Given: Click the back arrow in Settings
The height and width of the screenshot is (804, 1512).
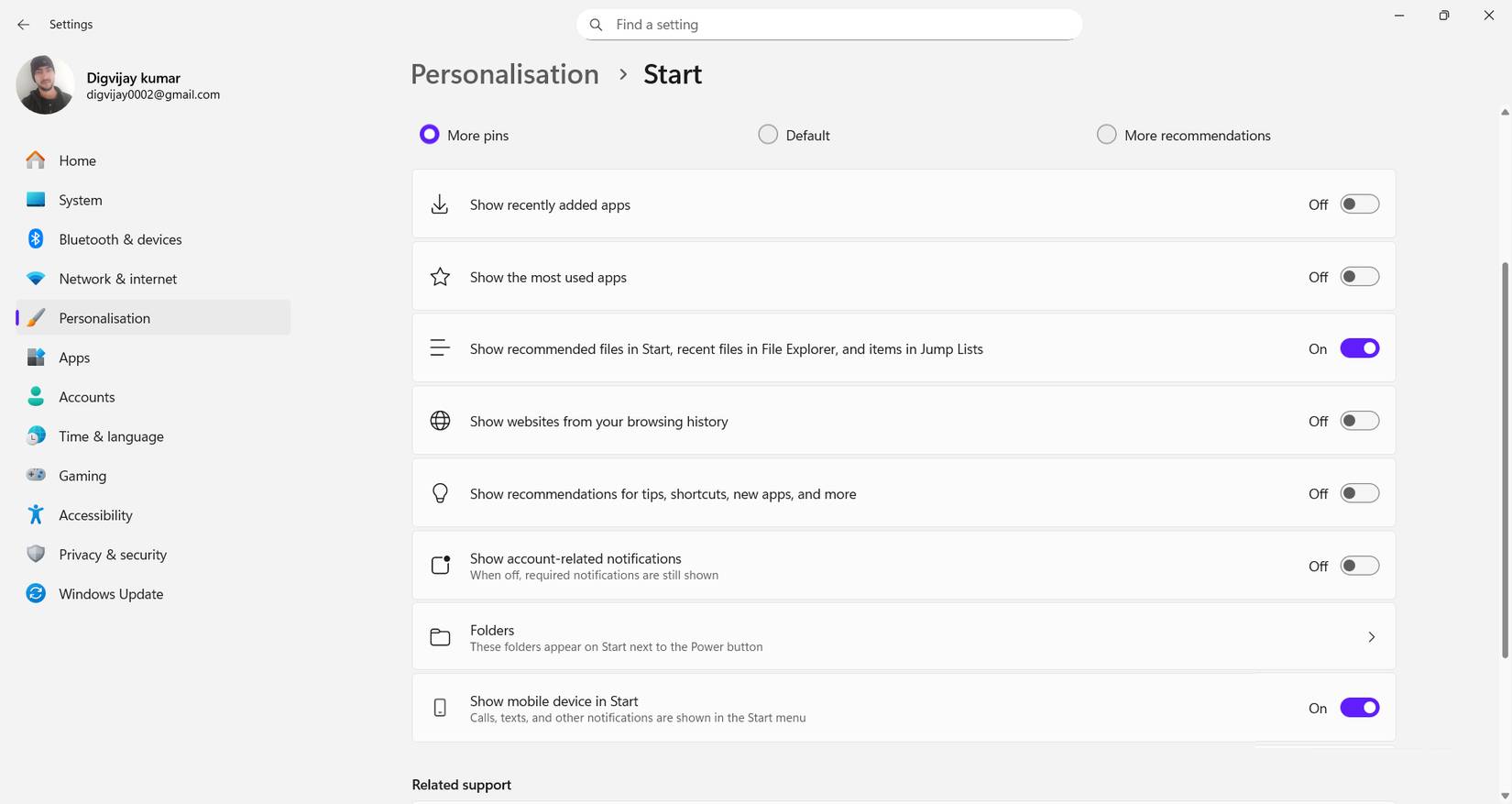Looking at the screenshot, I should 23,25.
